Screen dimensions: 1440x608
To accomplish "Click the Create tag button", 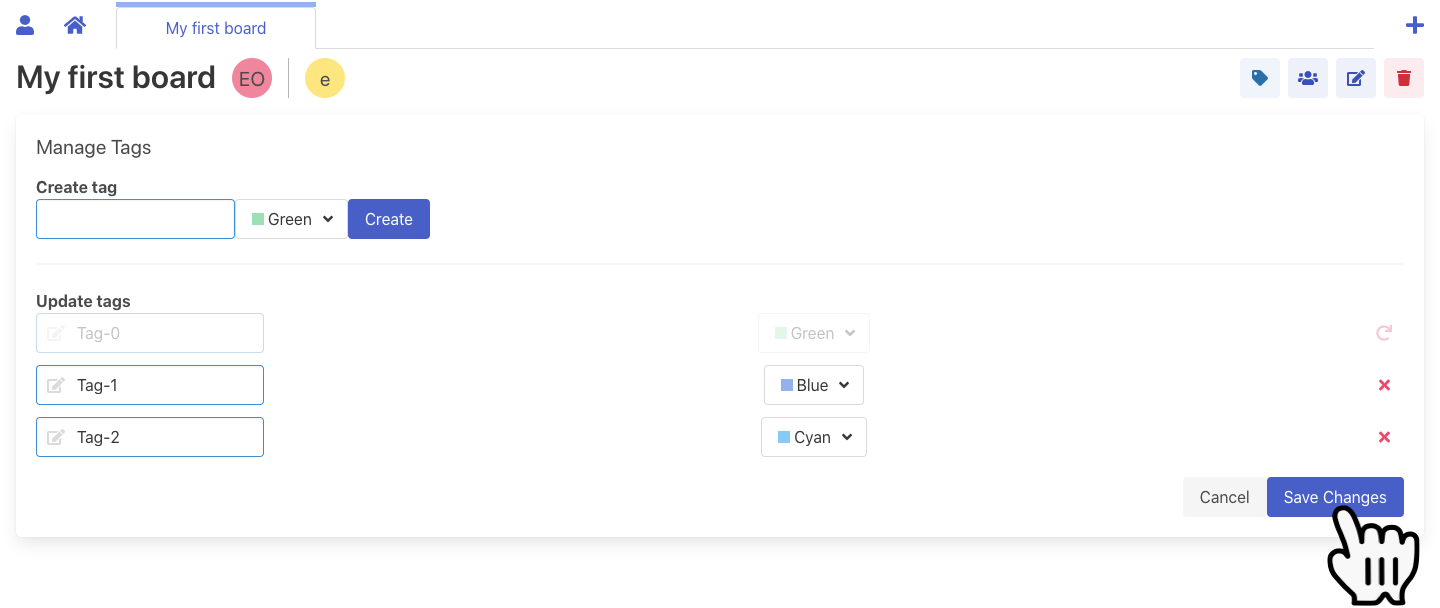I will coord(389,219).
